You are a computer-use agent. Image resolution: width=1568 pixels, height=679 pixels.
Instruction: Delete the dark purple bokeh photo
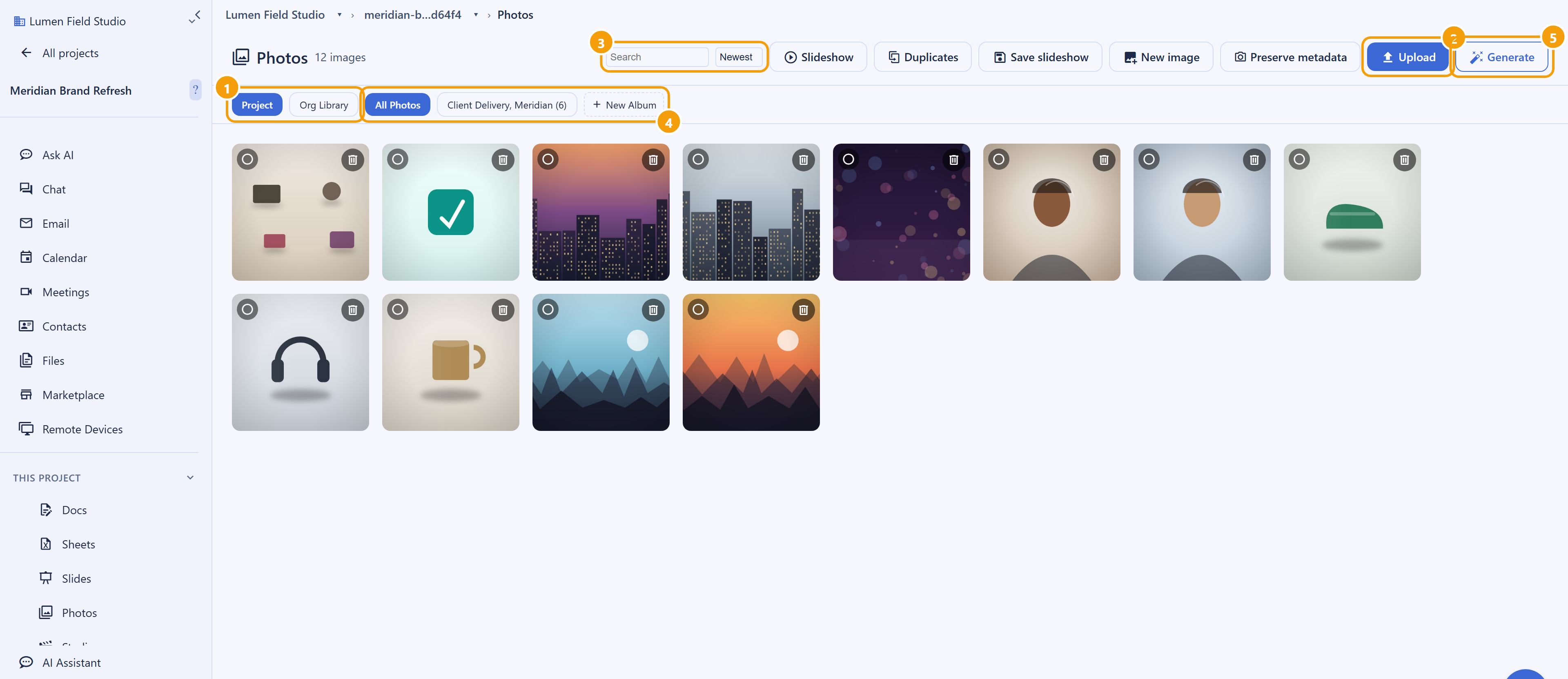[x=954, y=160]
